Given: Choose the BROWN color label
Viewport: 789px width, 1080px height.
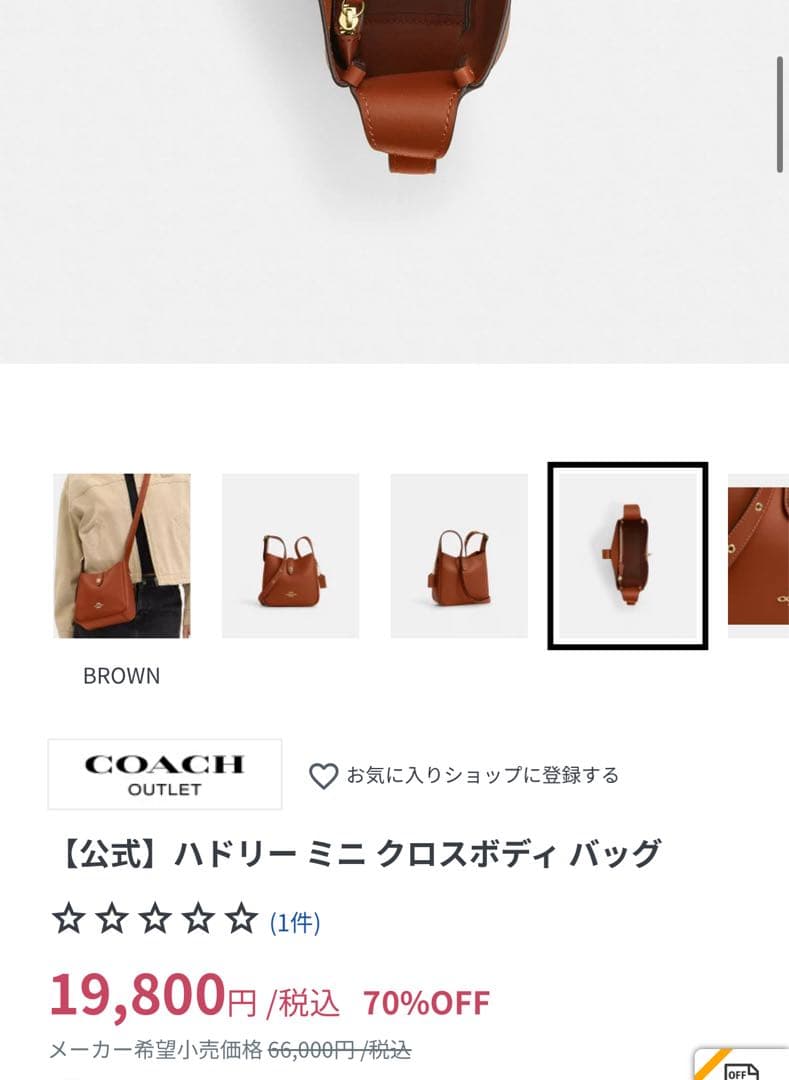Looking at the screenshot, I should 122,676.
